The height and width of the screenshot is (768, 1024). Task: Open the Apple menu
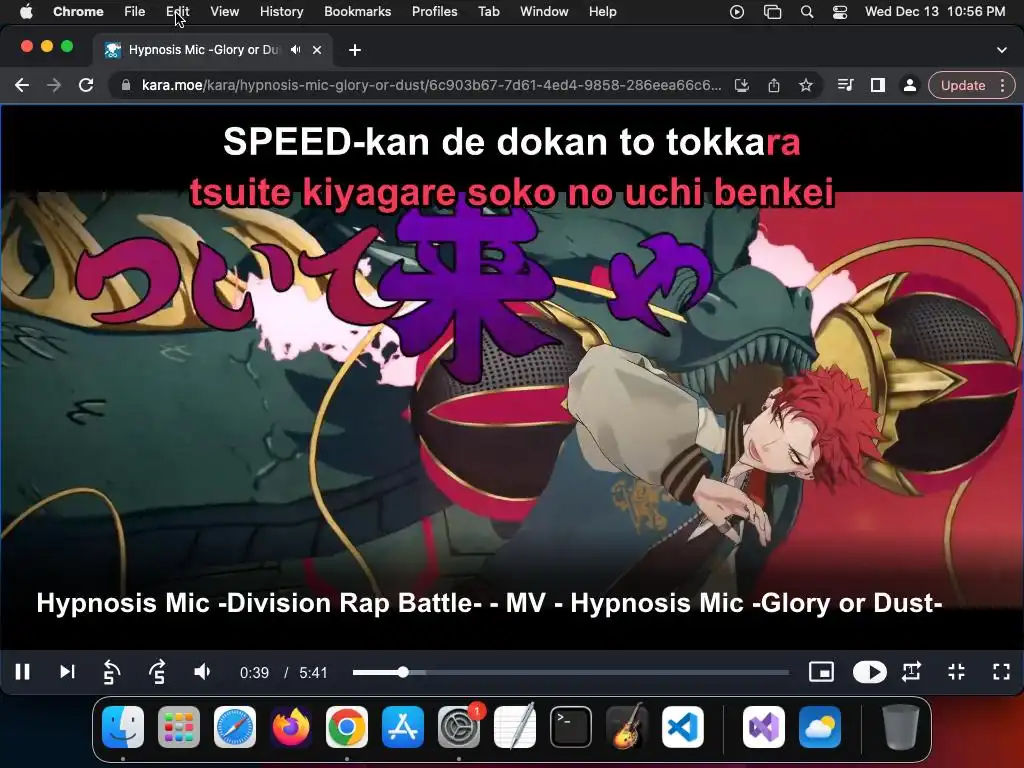click(26, 12)
